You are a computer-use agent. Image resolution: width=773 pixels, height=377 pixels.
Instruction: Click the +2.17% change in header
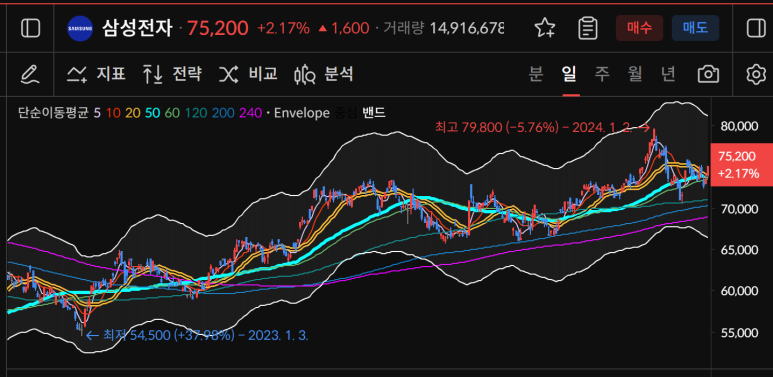point(283,29)
